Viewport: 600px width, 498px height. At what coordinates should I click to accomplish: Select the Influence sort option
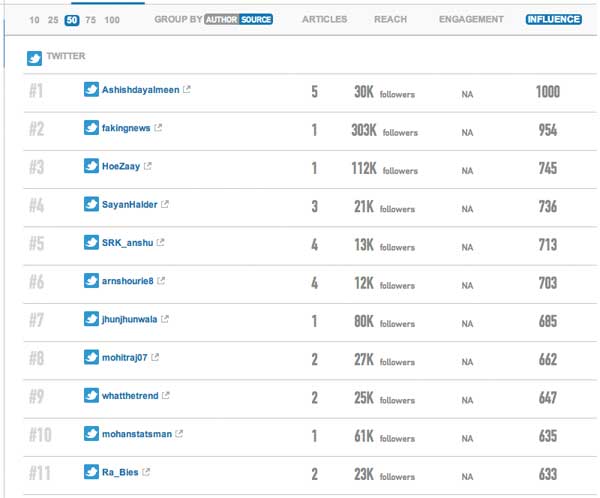(x=554, y=19)
